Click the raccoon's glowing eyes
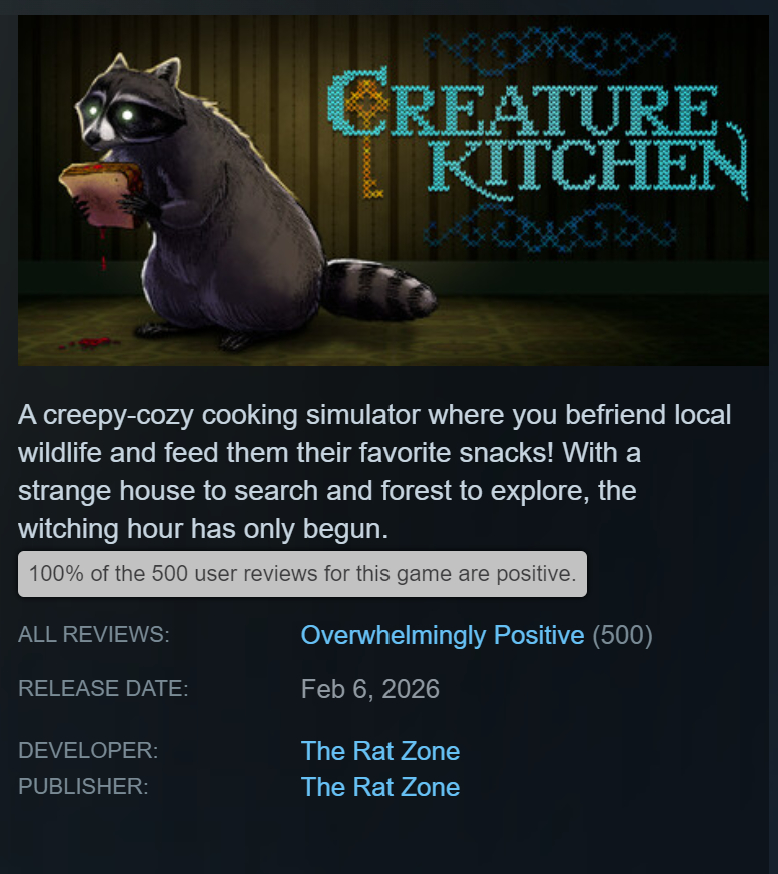Screen dimensions: 778x874 coord(110,113)
